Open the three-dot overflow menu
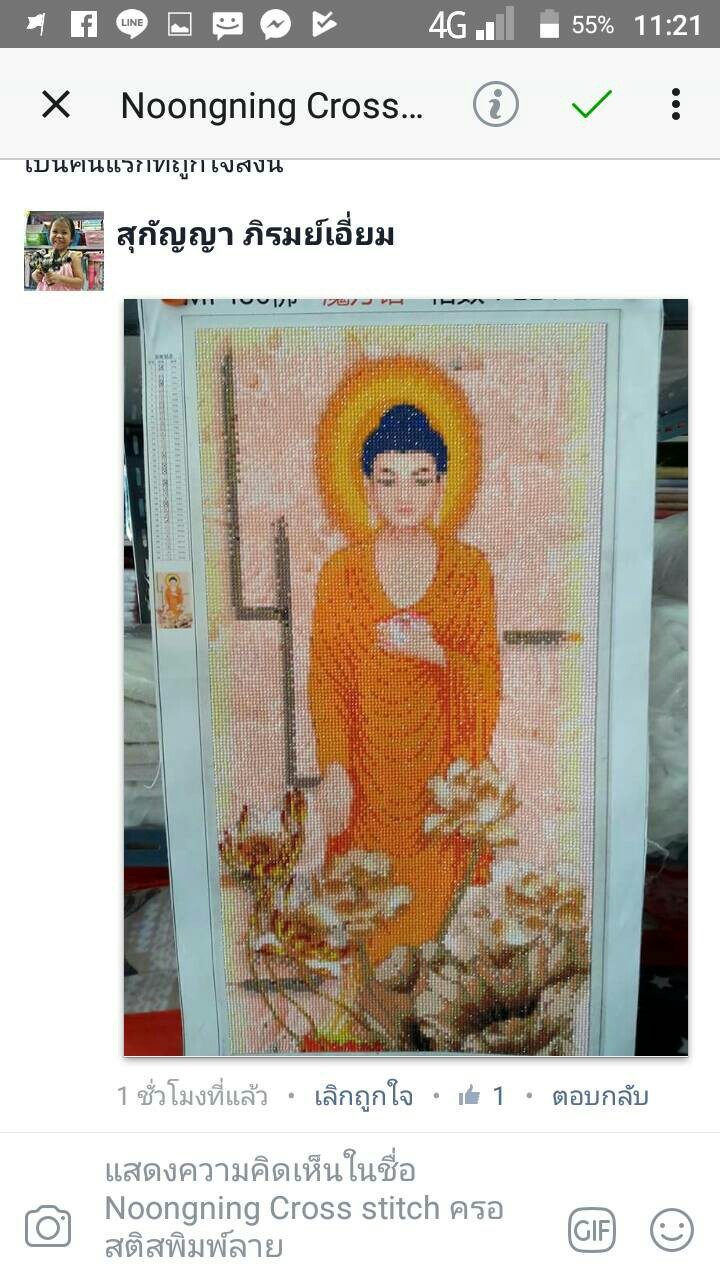 (x=676, y=104)
